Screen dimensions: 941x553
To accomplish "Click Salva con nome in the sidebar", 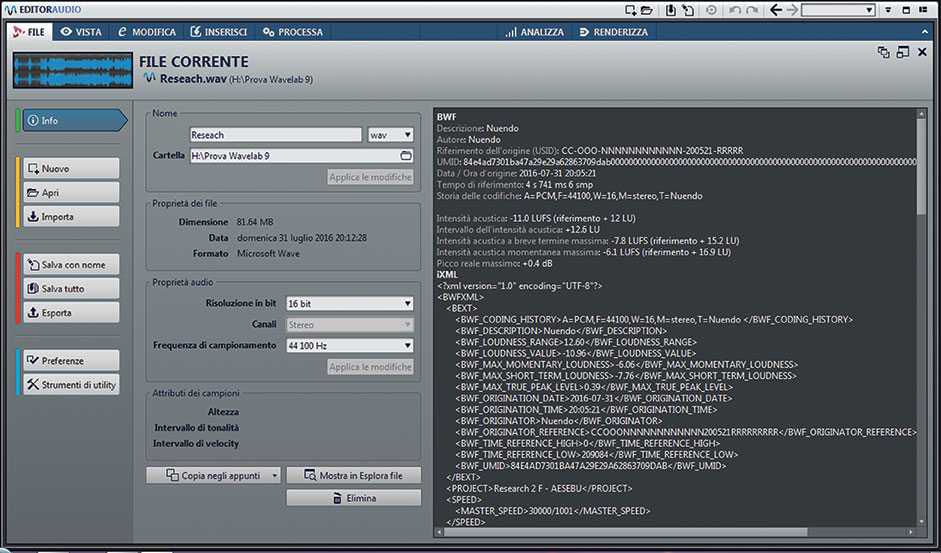I will 70,265.
